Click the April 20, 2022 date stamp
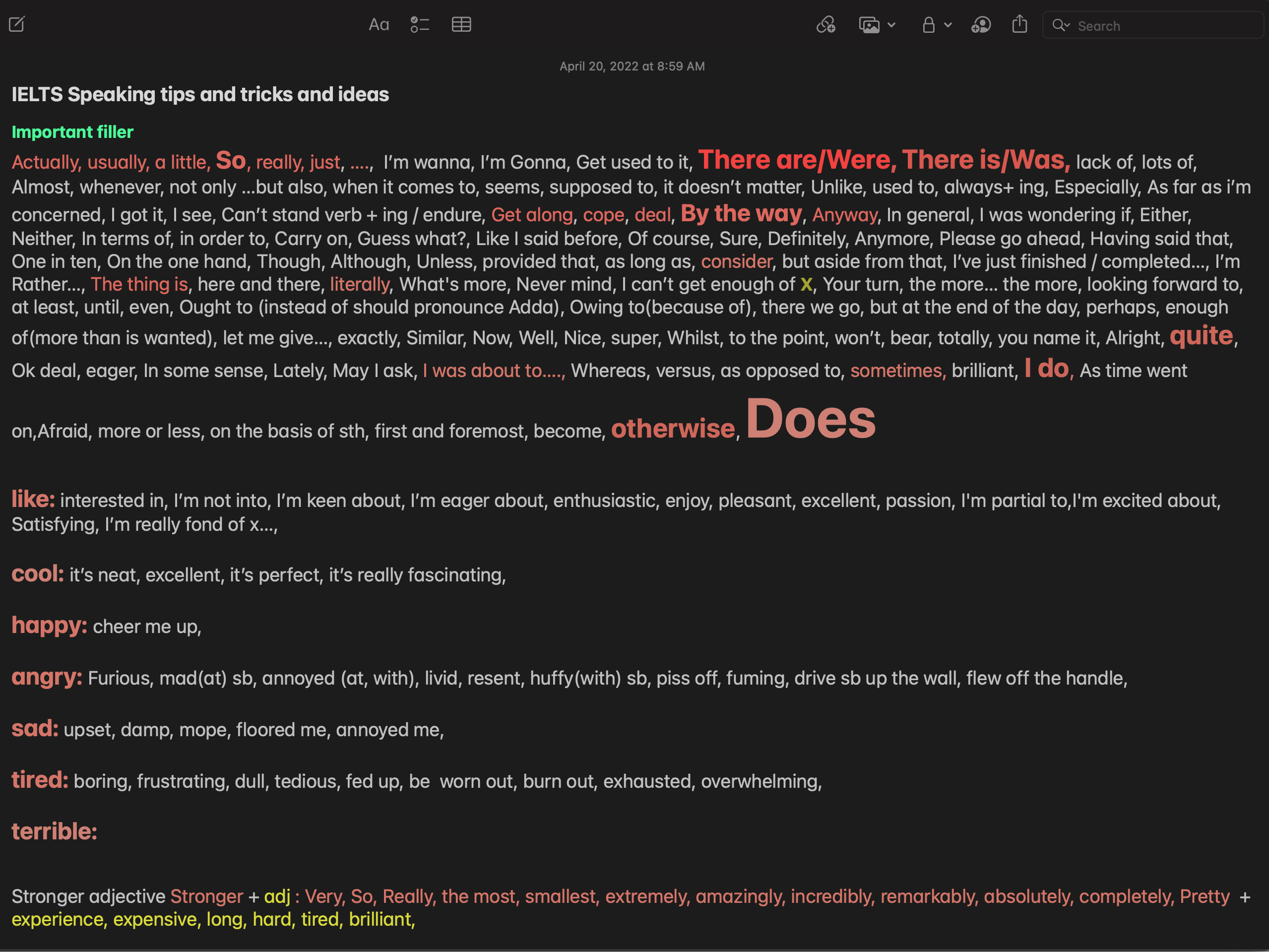 [632, 66]
